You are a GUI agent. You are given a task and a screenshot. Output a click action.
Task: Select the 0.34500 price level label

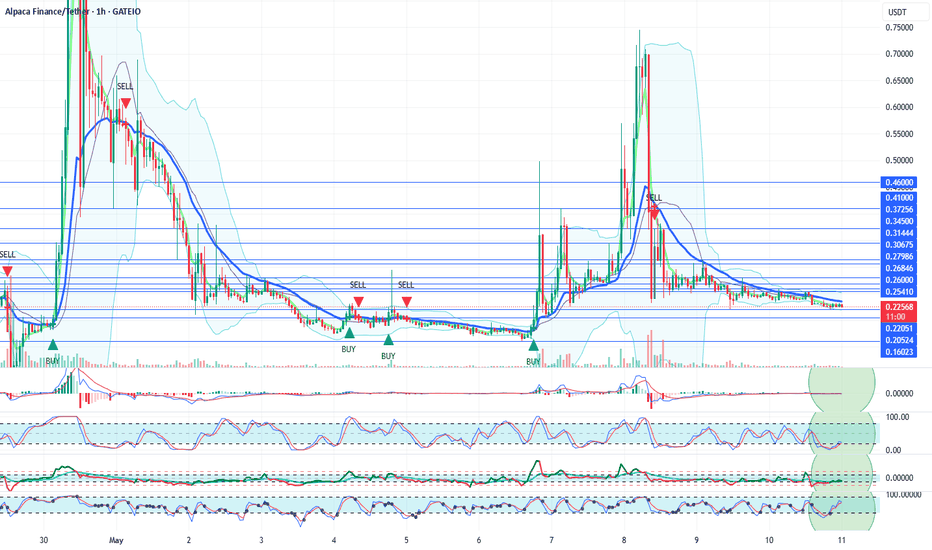pyautogui.click(x=899, y=221)
